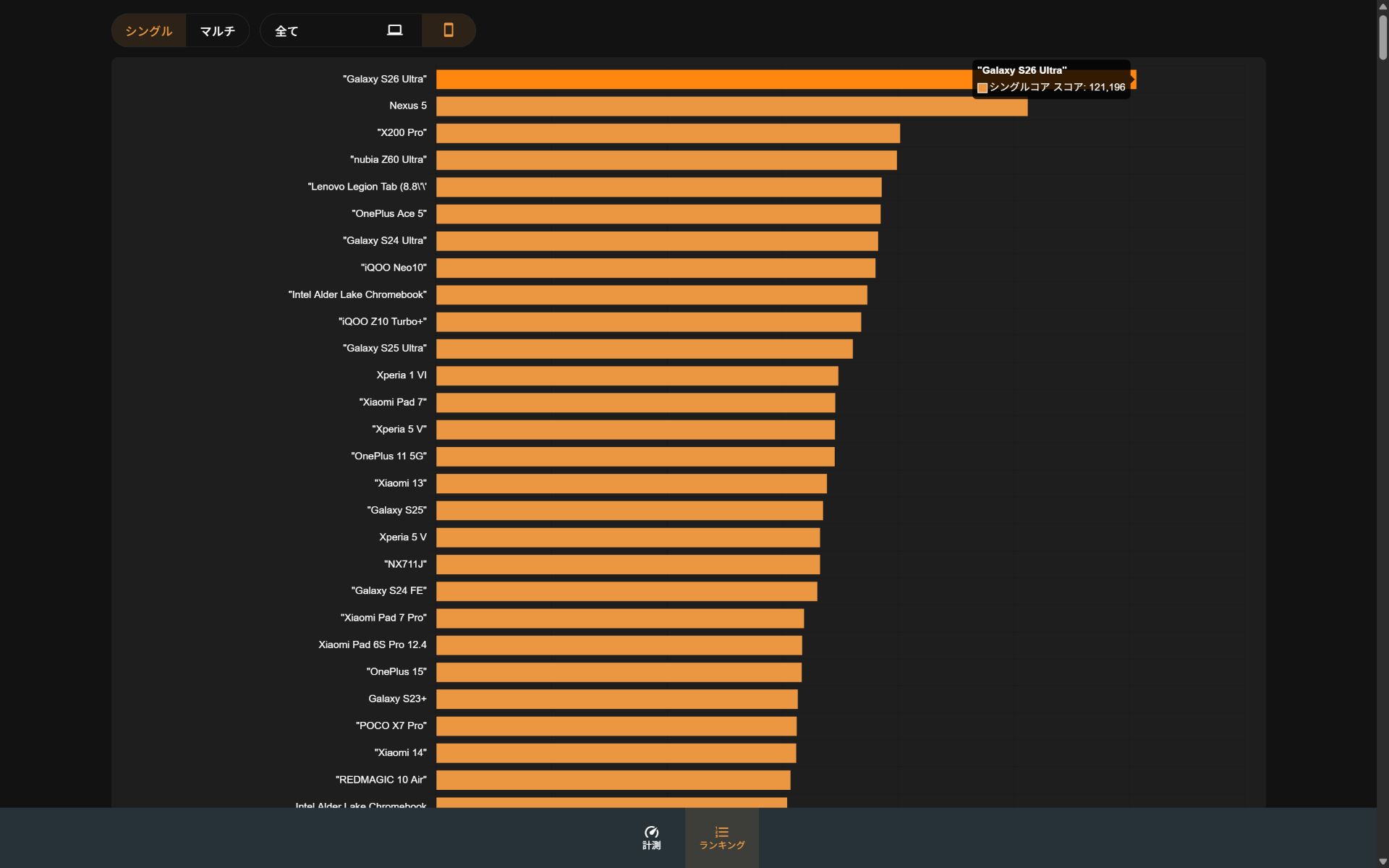The image size is (1389, 868).
Task: Filter ranking by laptop icon
Action: pyautogui.click(x=394, y=30)
